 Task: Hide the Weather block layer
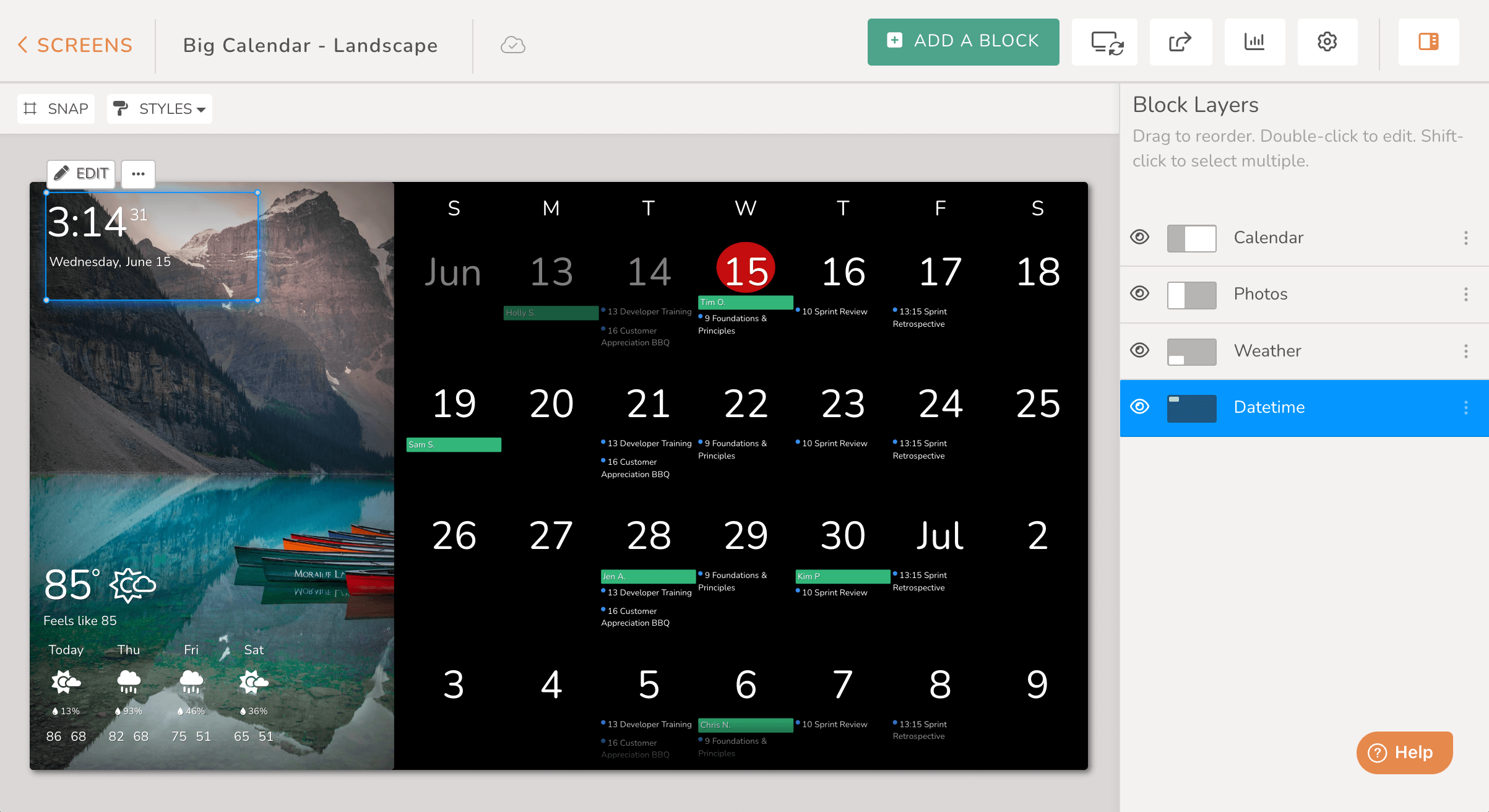coord(1139,350)
